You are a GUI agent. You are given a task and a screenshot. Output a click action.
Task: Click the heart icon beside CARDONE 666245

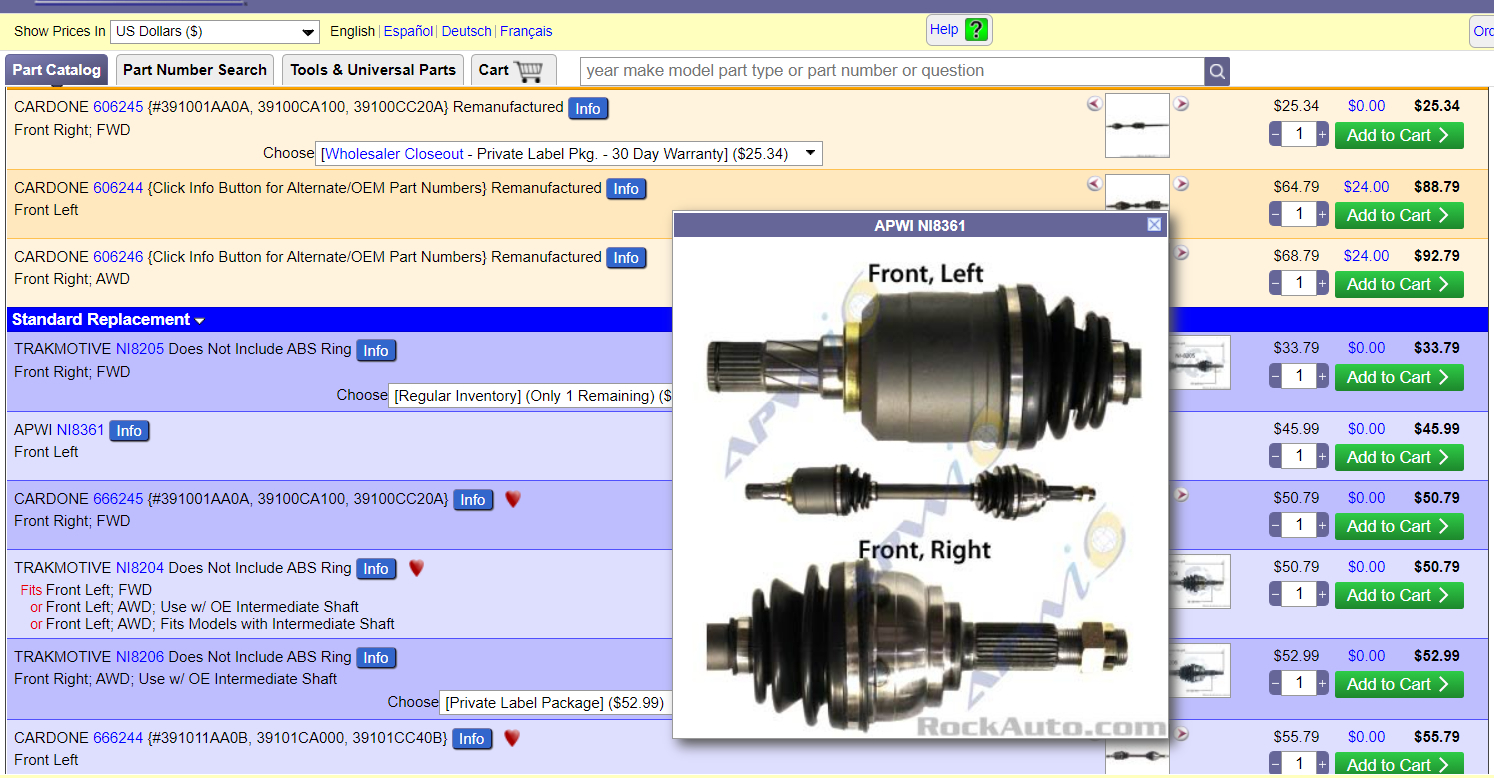pos(513,498)
